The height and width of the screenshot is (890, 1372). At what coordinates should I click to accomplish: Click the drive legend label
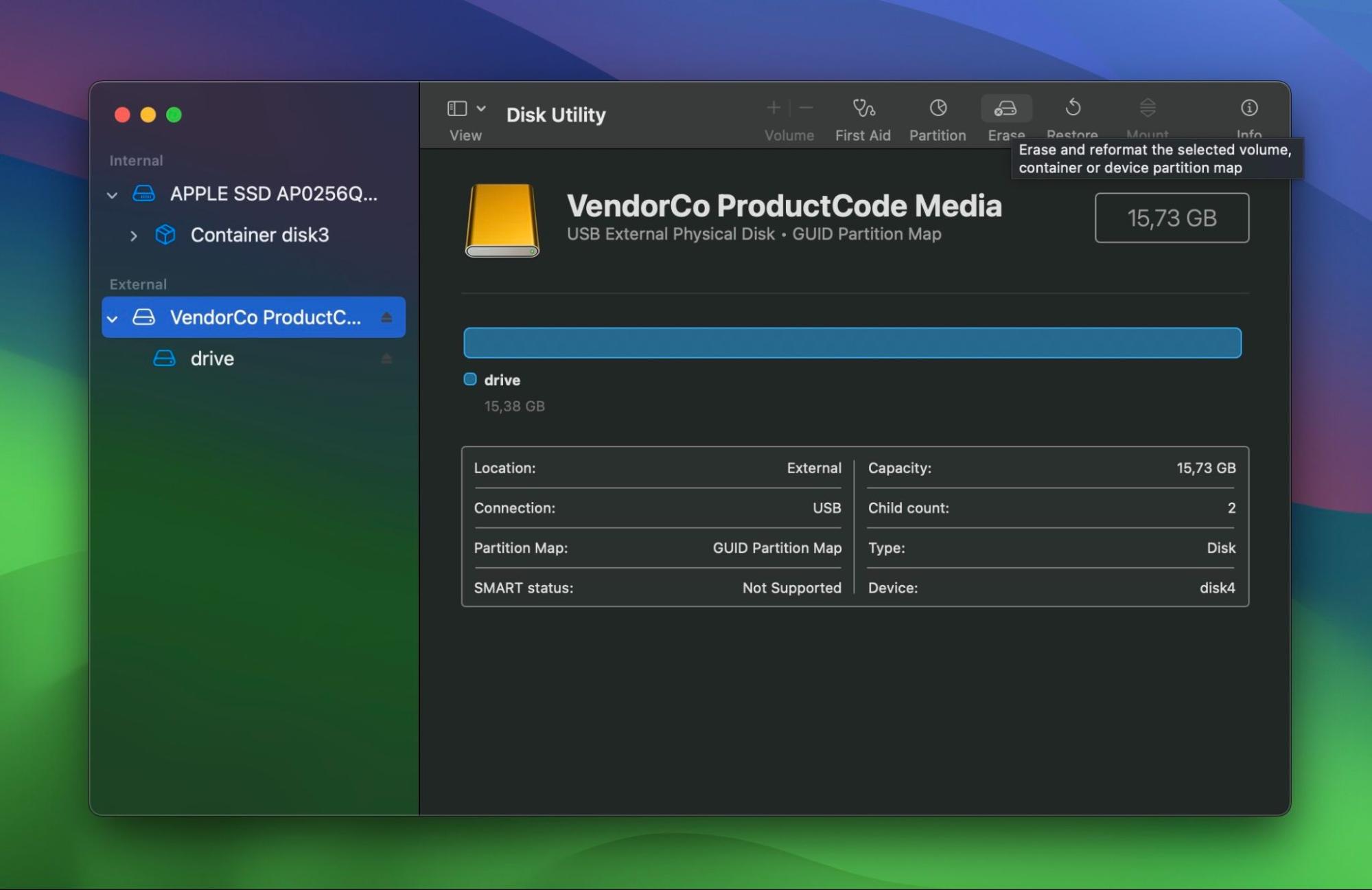(x=502, y=380)
